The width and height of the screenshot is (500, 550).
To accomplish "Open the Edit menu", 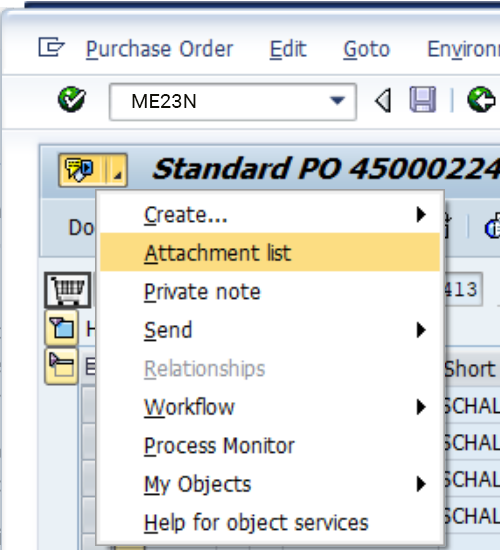I will pos(288,49).
